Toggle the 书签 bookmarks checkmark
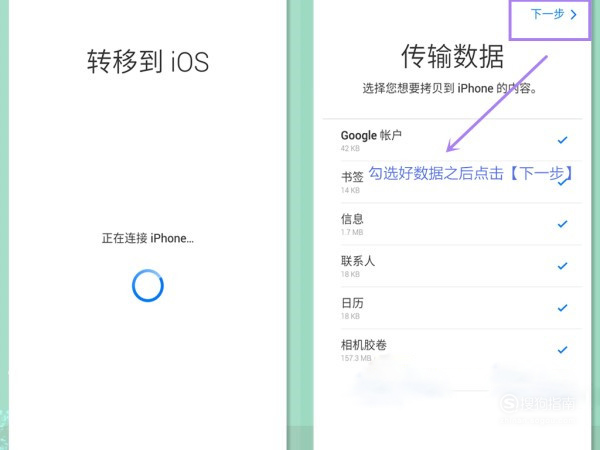Image resolution: width=600 pixels, height=450 pixels. point(562,182)
